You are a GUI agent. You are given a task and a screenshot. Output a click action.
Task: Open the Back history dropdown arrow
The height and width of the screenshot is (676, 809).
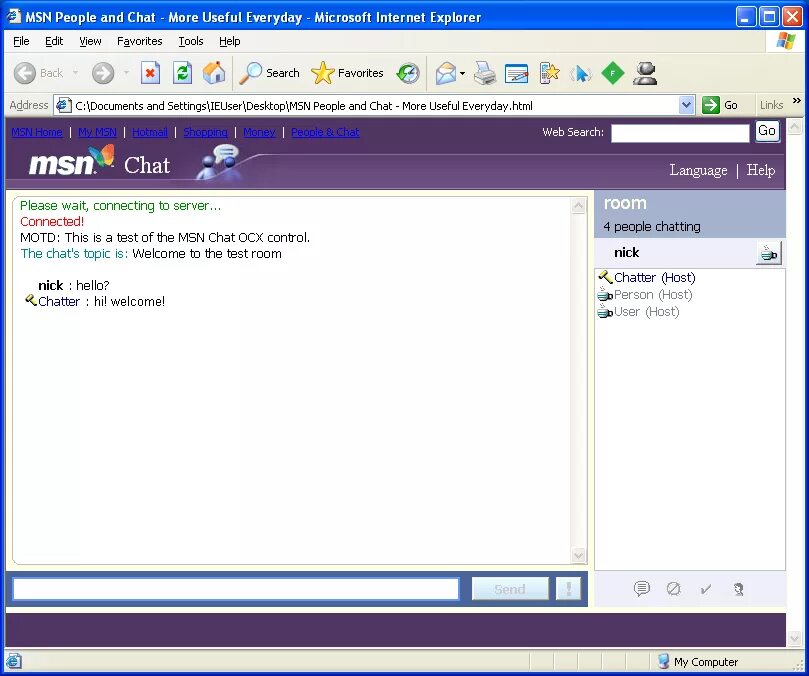click(x=75, y=73)
